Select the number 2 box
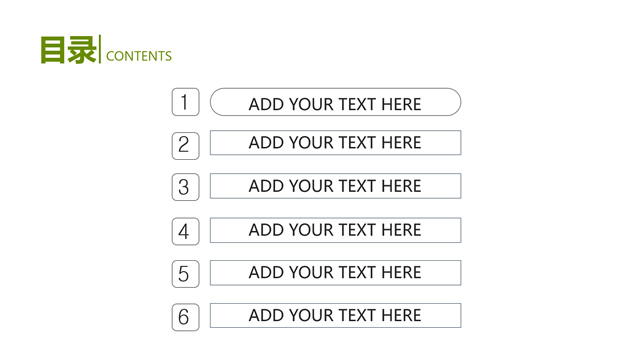The image size is (635, 361). point(185,146)
